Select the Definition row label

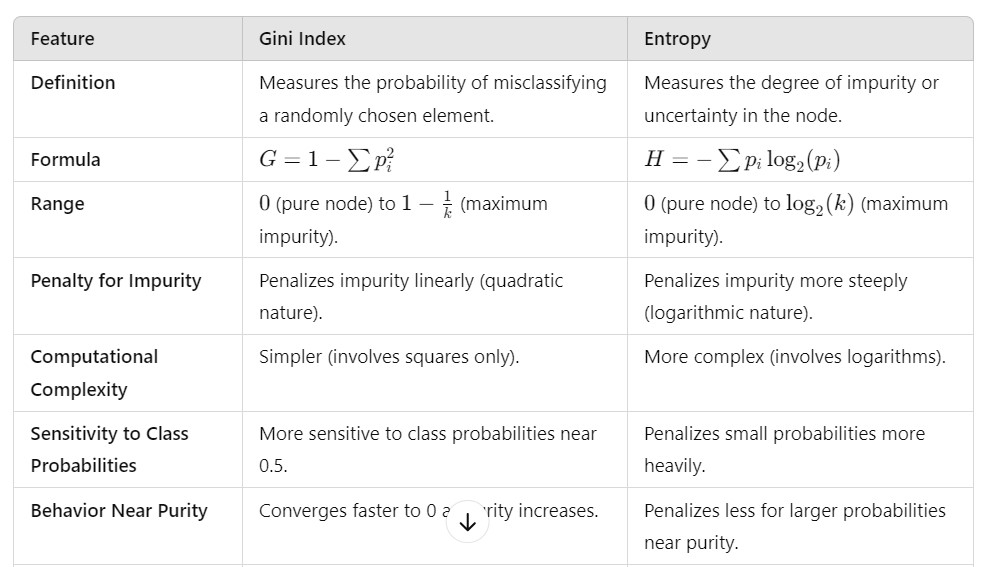(73, 83)
